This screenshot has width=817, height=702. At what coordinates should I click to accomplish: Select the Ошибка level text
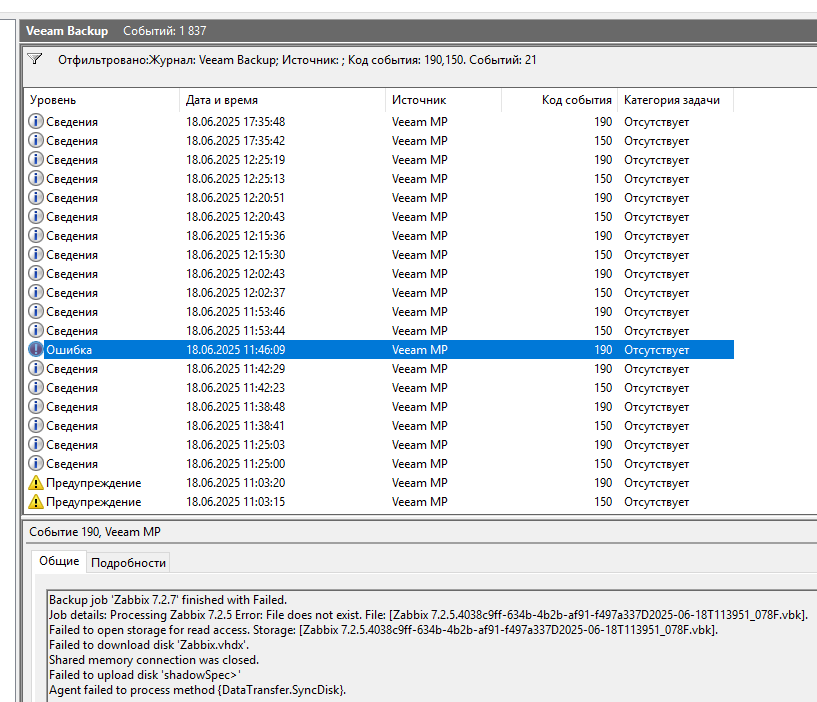tap(69, 350)
